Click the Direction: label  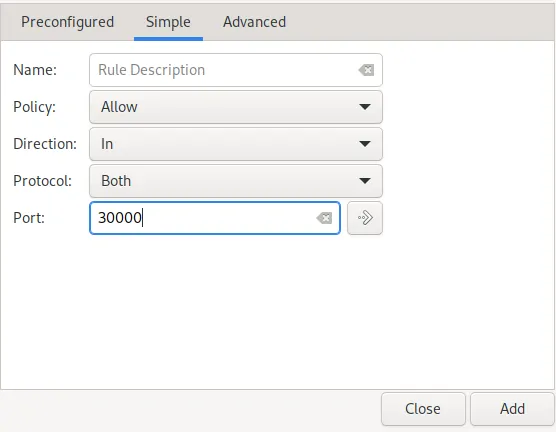(45, 144)
